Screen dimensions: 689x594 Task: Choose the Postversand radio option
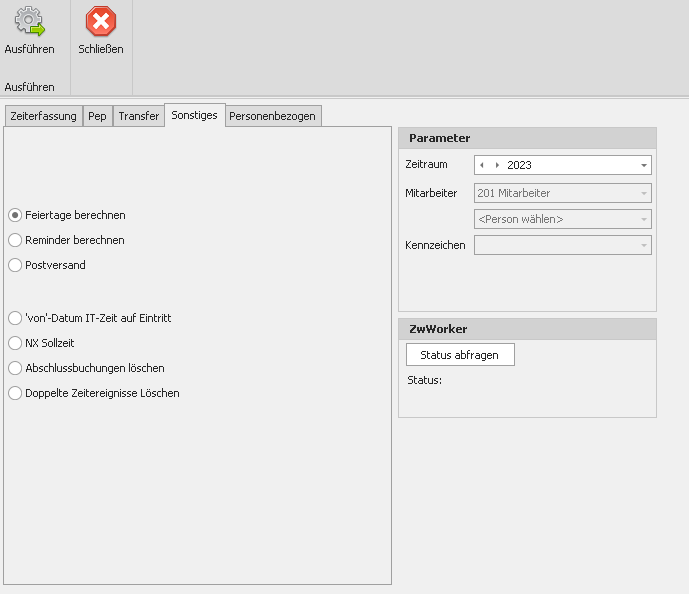pyautogui.click(x=15, y=265)
